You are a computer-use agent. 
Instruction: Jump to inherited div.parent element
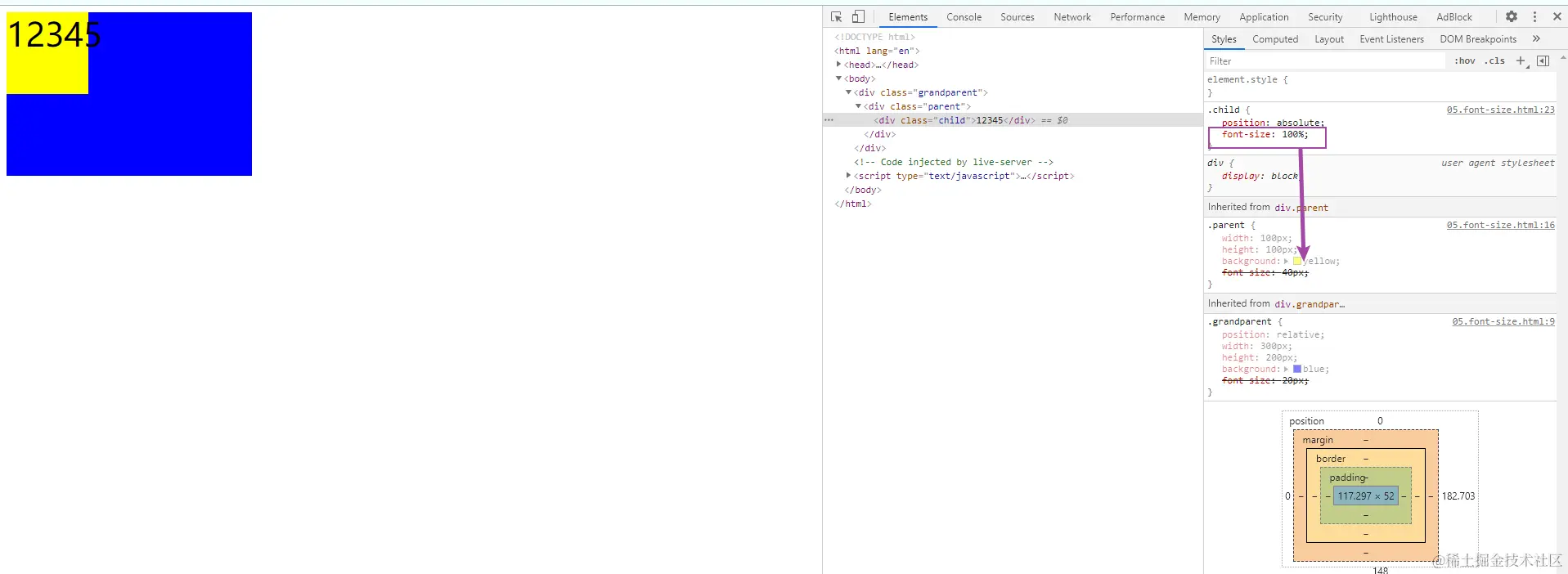tap(1301, 208)
